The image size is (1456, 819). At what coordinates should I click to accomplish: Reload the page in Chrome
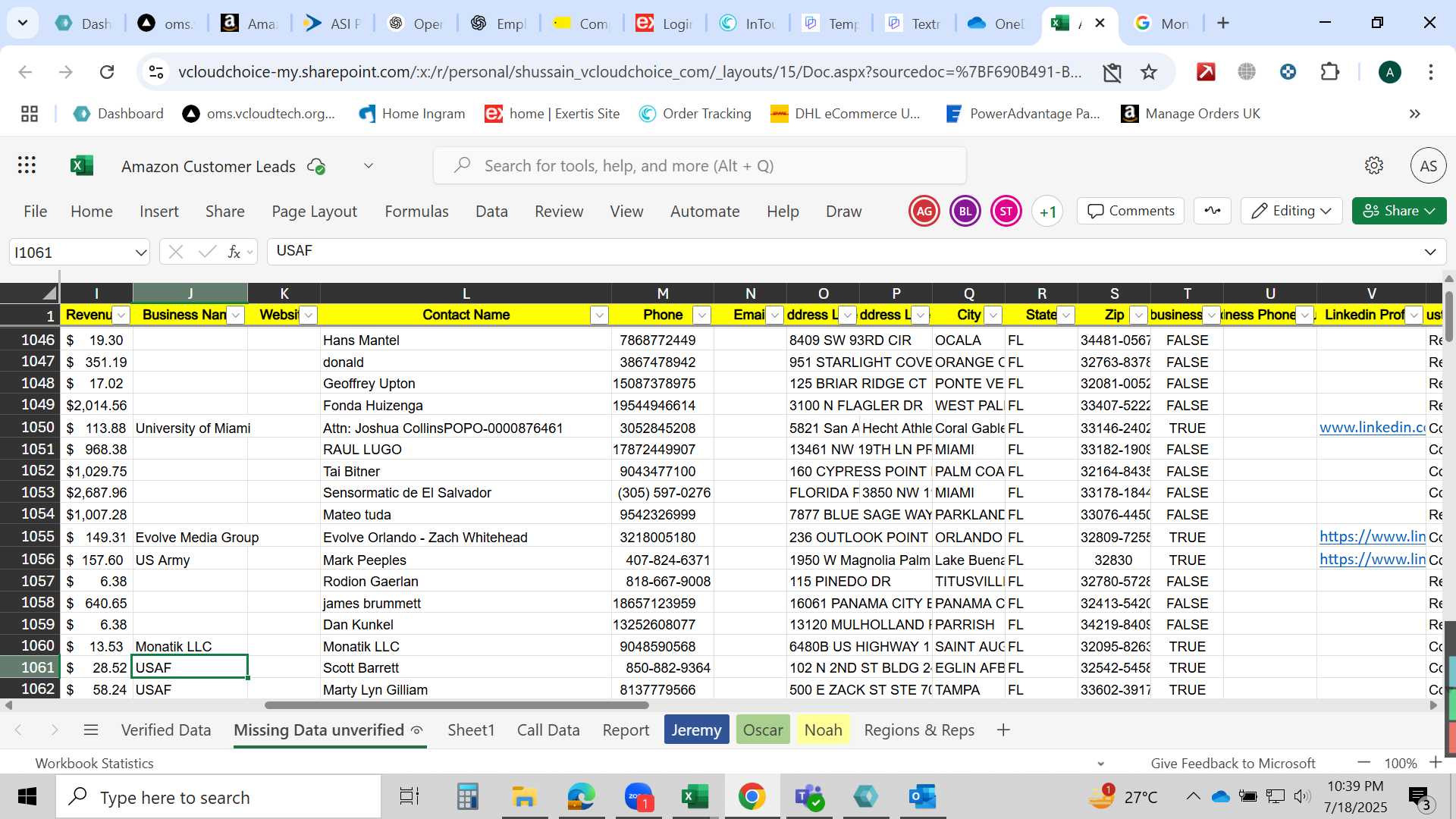[x=107, y=72]
